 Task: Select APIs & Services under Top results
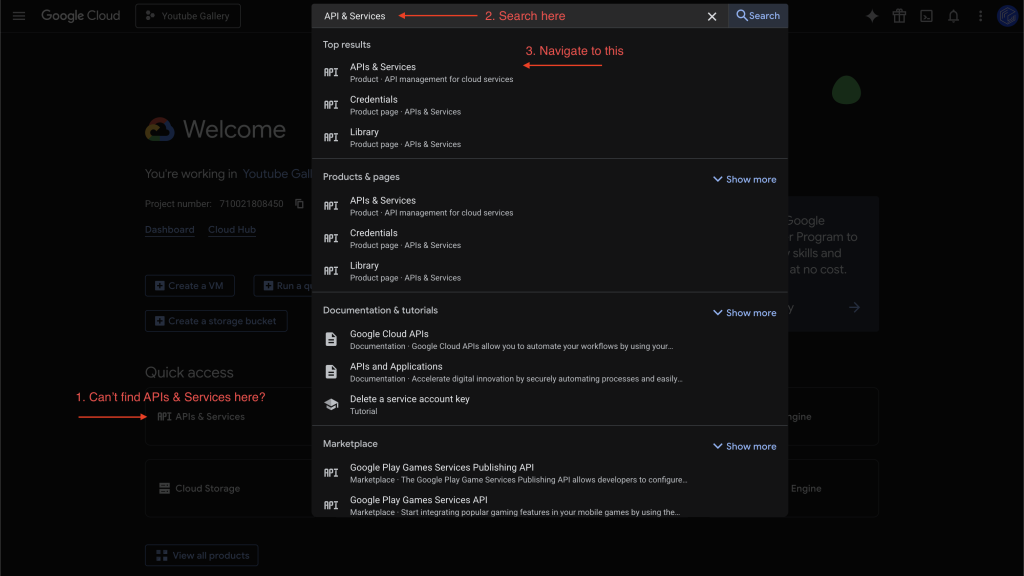click(x=383, y=68)
